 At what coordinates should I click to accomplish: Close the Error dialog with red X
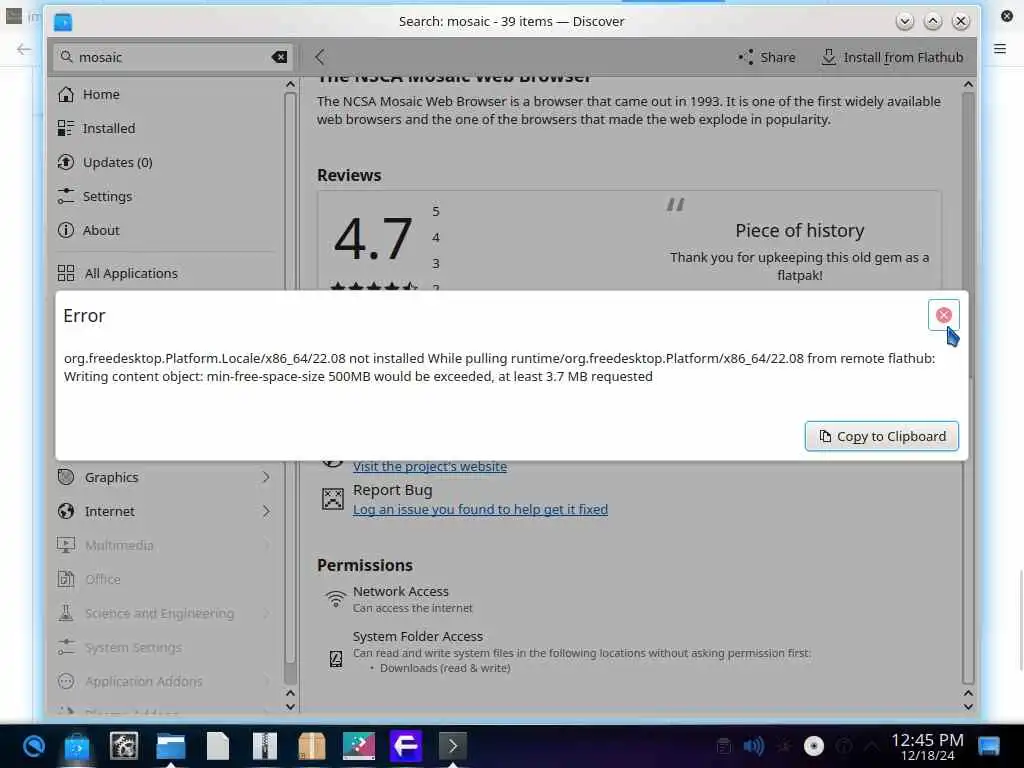pyautogui.click(x=943, y=315)
